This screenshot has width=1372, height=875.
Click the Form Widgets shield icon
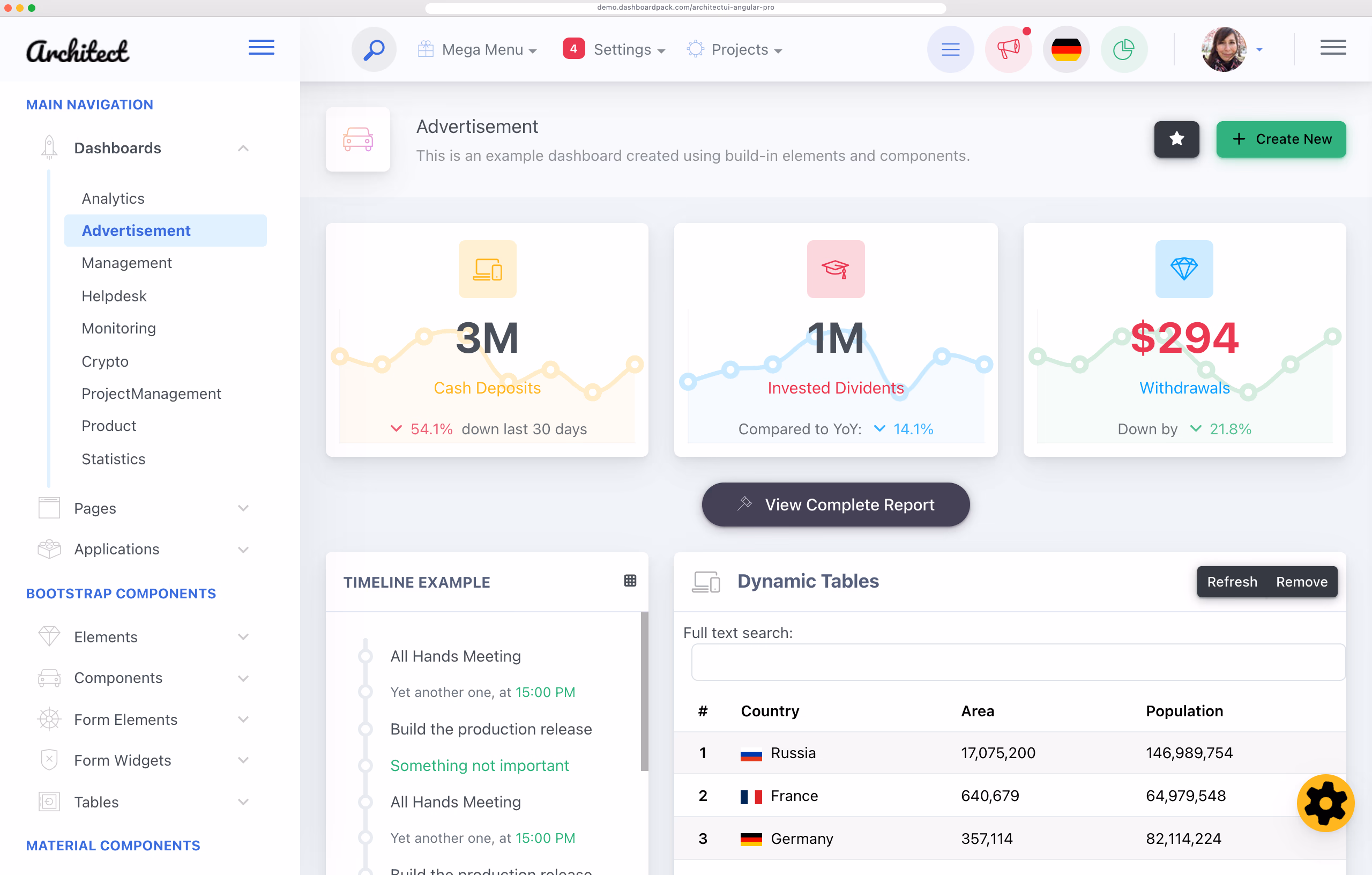tap(49, 760)
